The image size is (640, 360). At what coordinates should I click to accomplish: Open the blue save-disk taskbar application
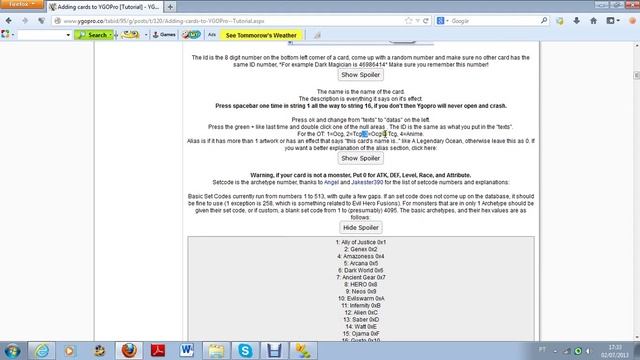(274, 351)
